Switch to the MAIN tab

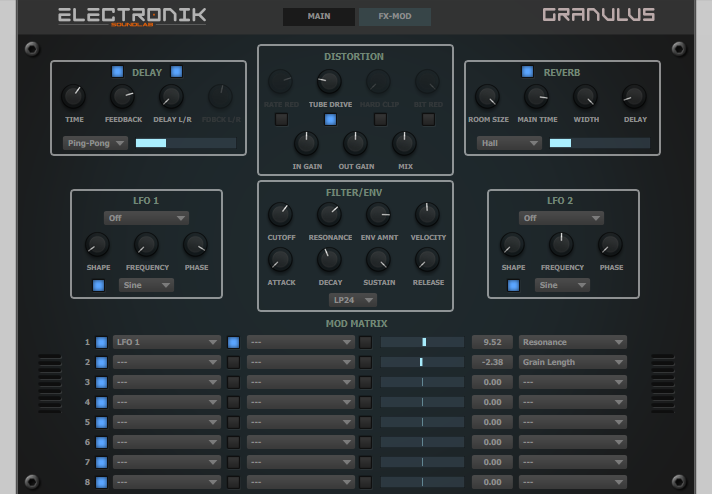point(319,16)
